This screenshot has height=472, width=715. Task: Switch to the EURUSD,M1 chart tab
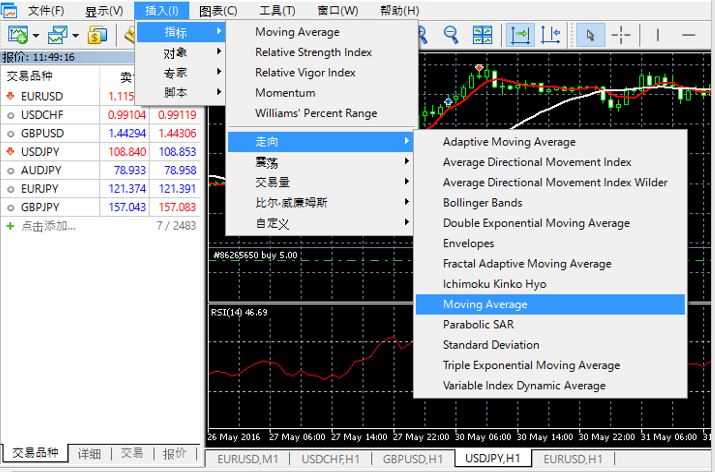click(x=249, y=458)
